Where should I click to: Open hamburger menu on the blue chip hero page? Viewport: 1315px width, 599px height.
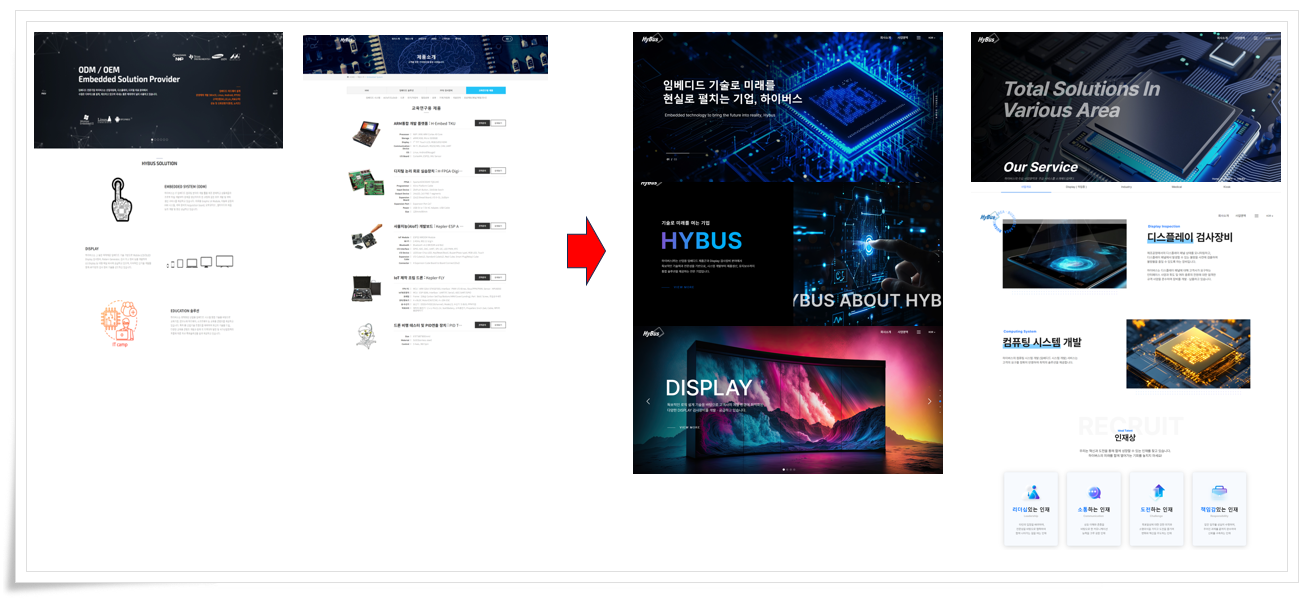pyautogui.click(x=919, y=38)
